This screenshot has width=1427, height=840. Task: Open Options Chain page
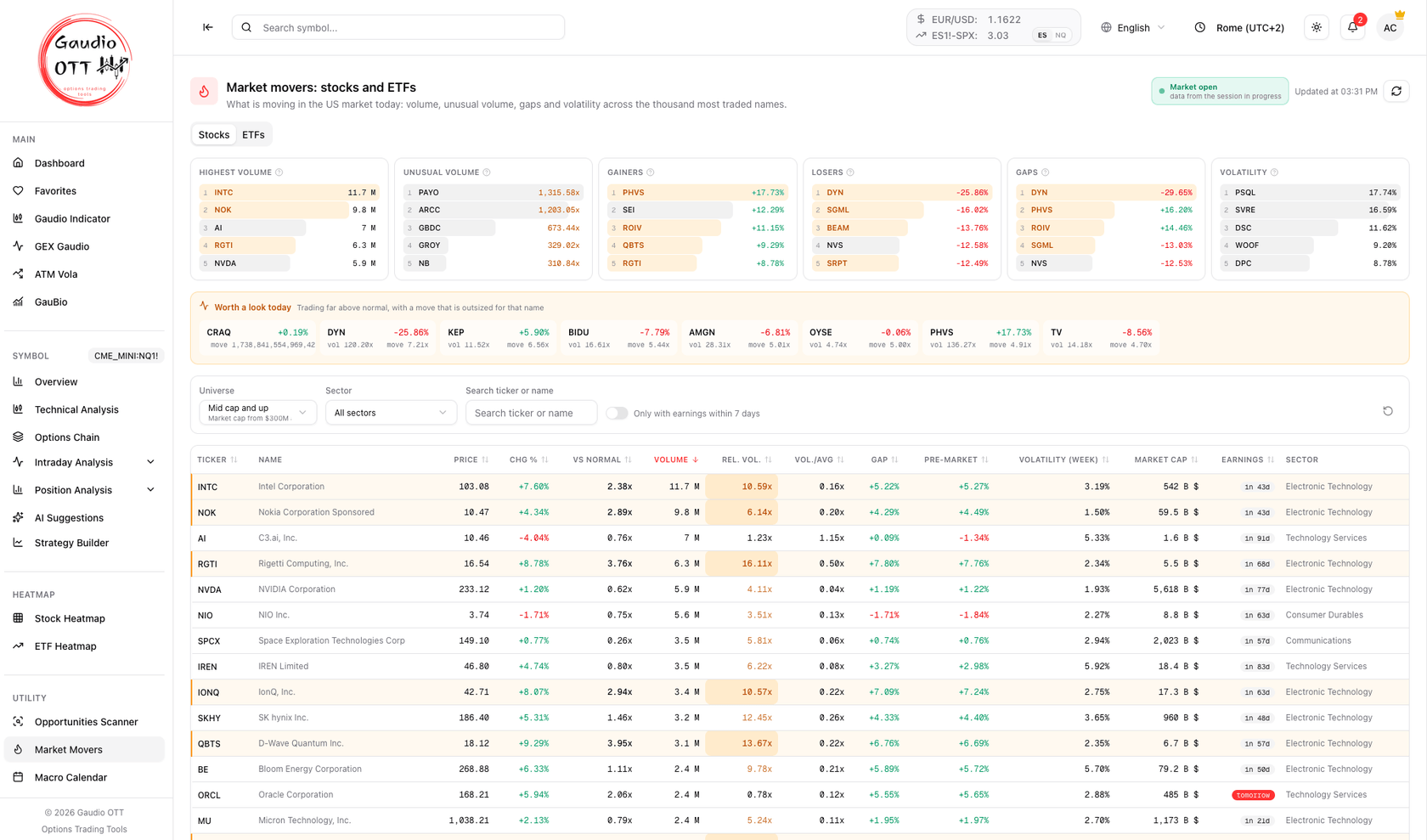tap(84, 437)
